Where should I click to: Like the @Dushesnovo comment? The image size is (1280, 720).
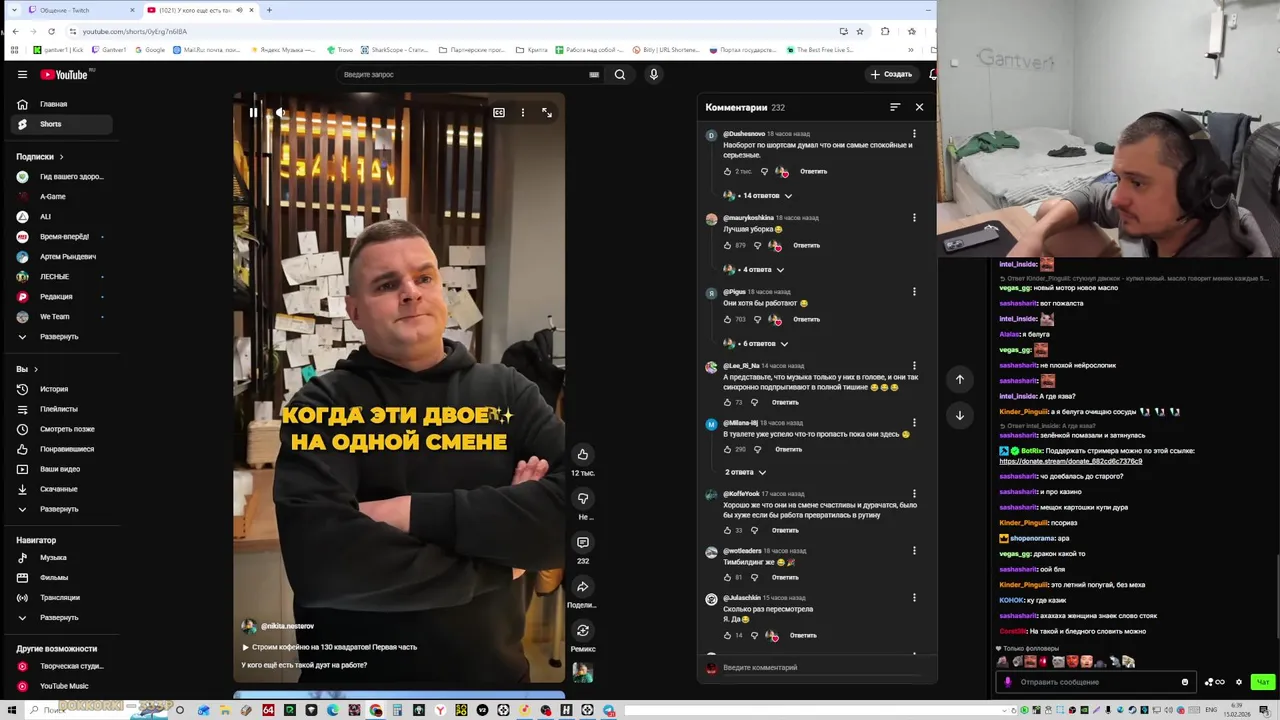coord(728,171)
